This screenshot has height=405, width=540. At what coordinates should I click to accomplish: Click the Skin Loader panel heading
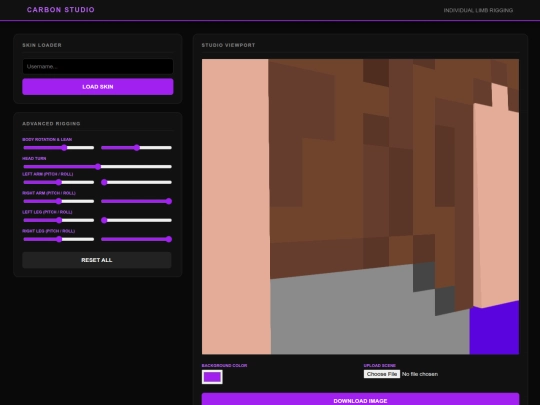pyautogui.click(x=42, y=45)
